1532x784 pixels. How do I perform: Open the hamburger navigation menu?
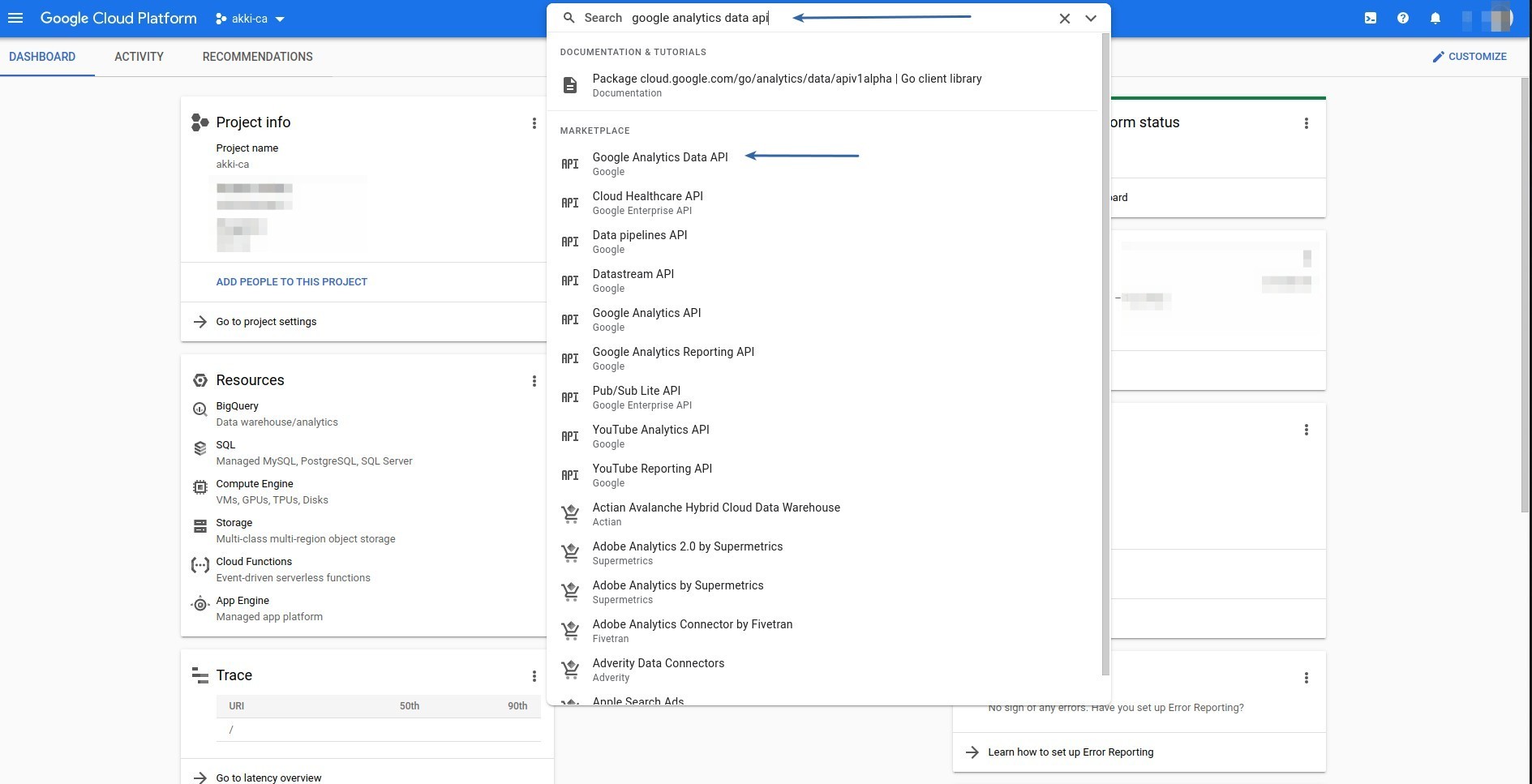(x=15, y=18)
